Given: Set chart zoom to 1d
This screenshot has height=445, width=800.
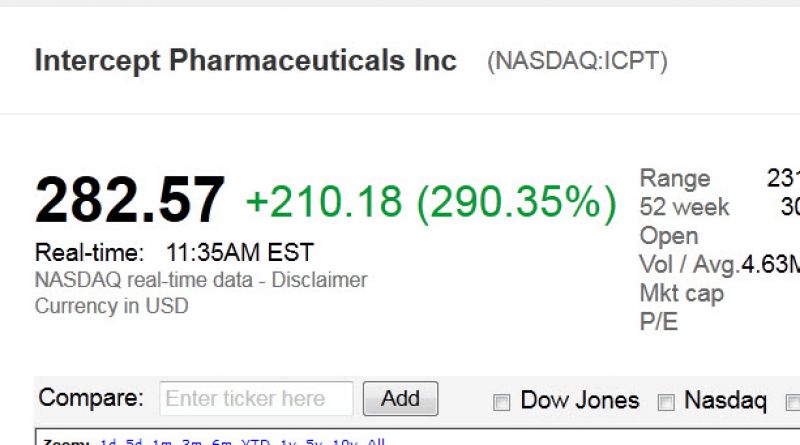Looking at the screenshot, I should point(108,441).
